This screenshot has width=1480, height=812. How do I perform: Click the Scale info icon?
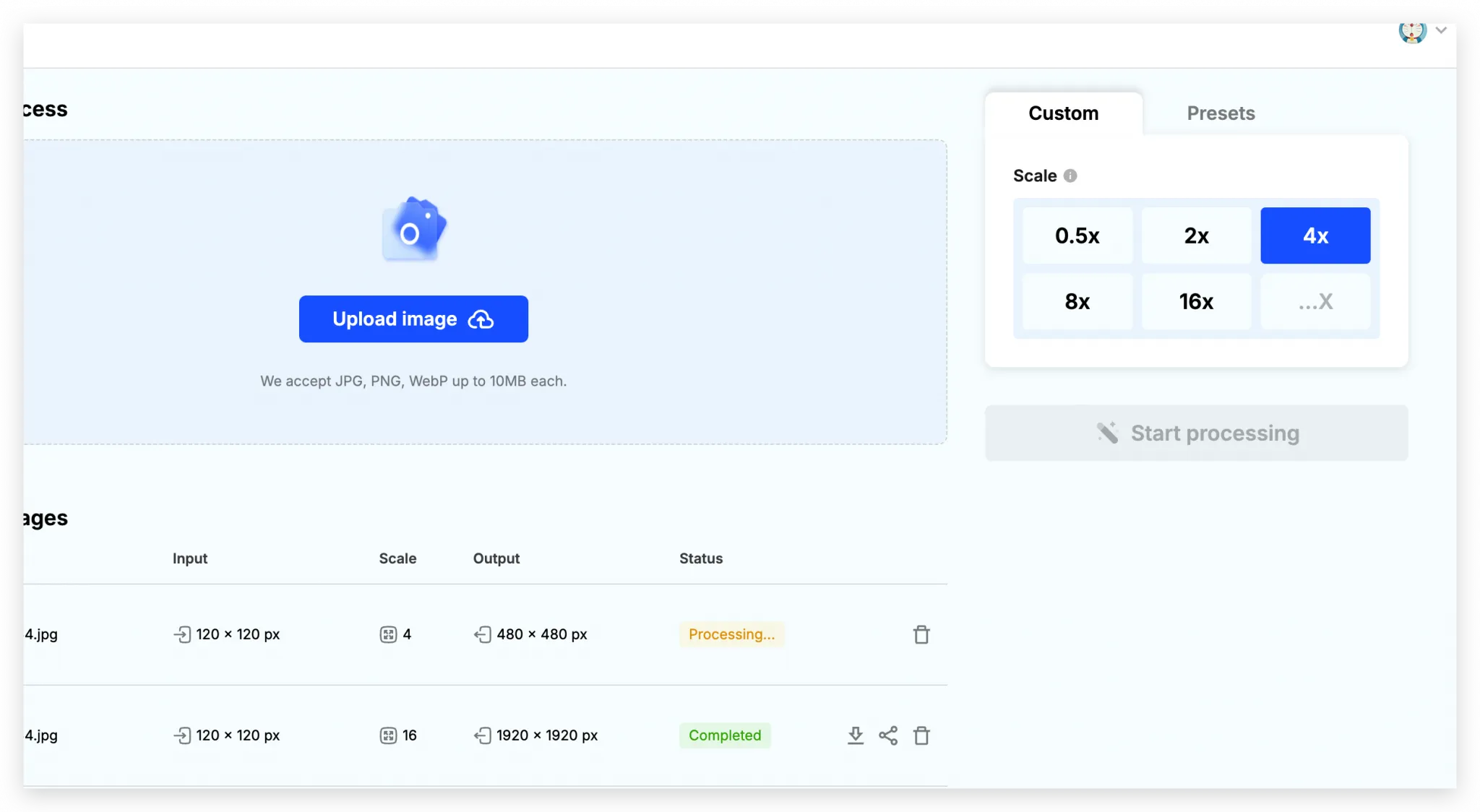pyautogui.click(x=1072, y=175)
